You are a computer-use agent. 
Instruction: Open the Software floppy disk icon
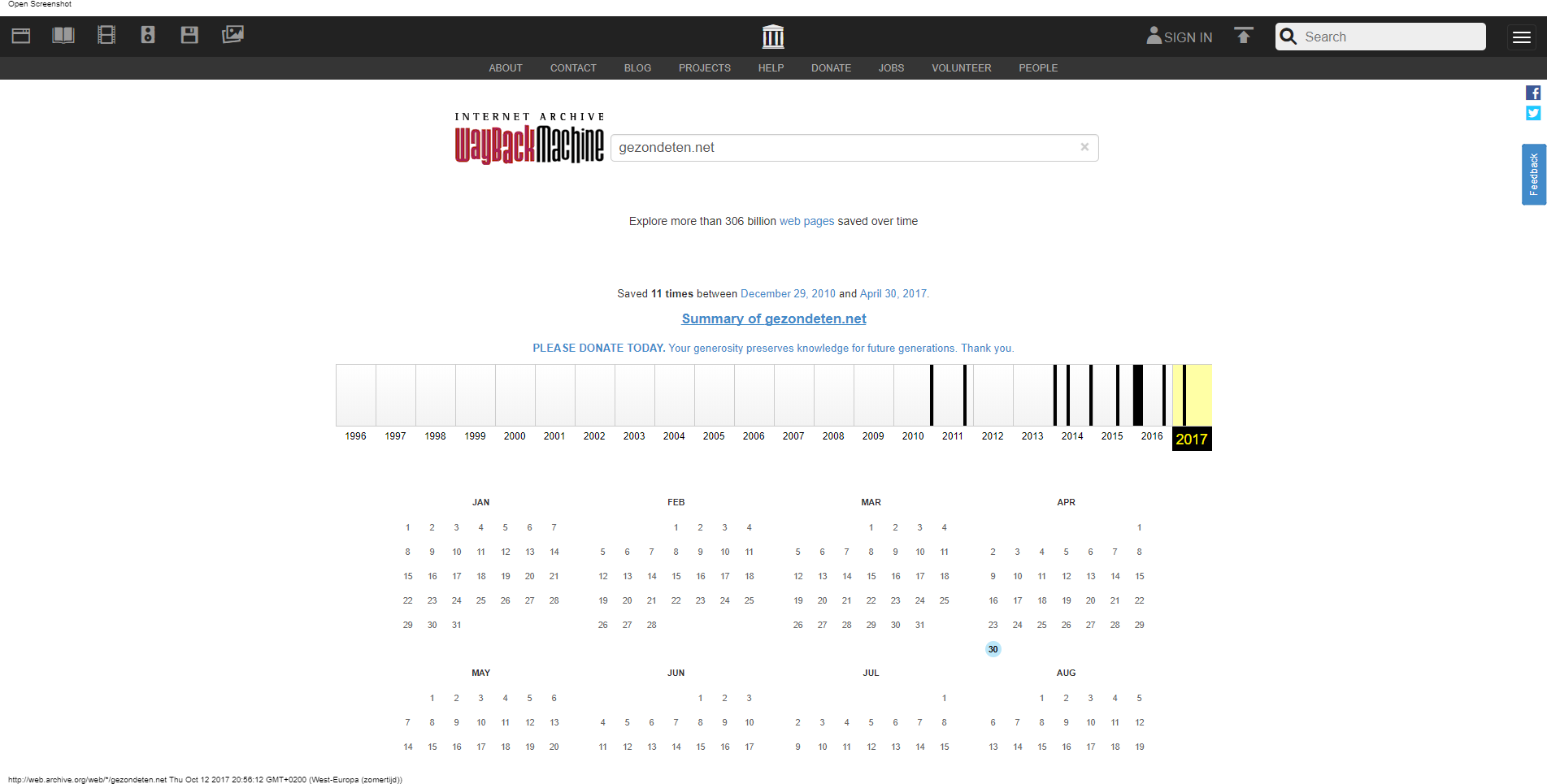tap(189, 35)
